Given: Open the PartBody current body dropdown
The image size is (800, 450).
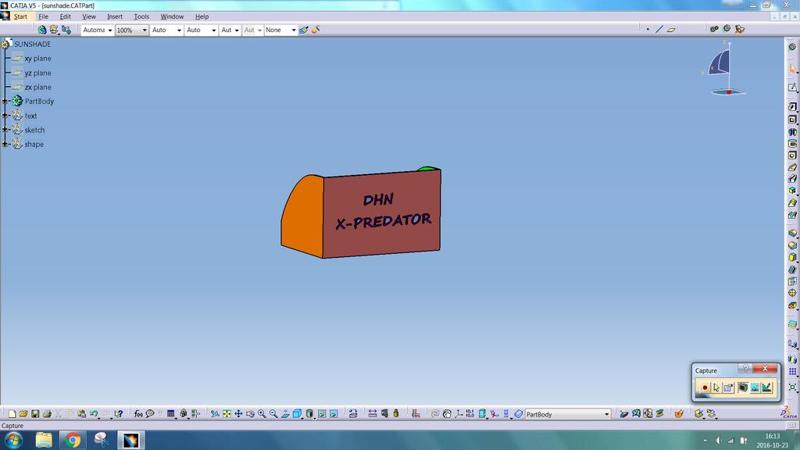Looking at the screenshot, I should tap(607, 414).
